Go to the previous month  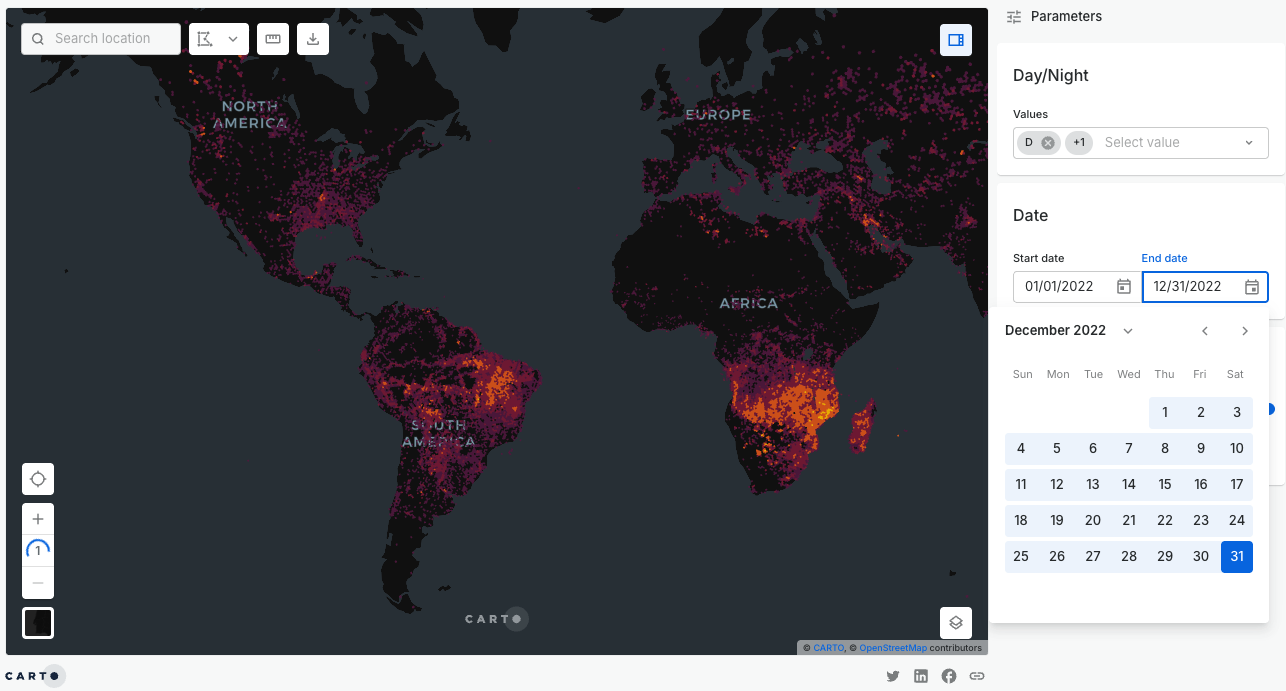pyautogui.click(x=1205, y=331)
